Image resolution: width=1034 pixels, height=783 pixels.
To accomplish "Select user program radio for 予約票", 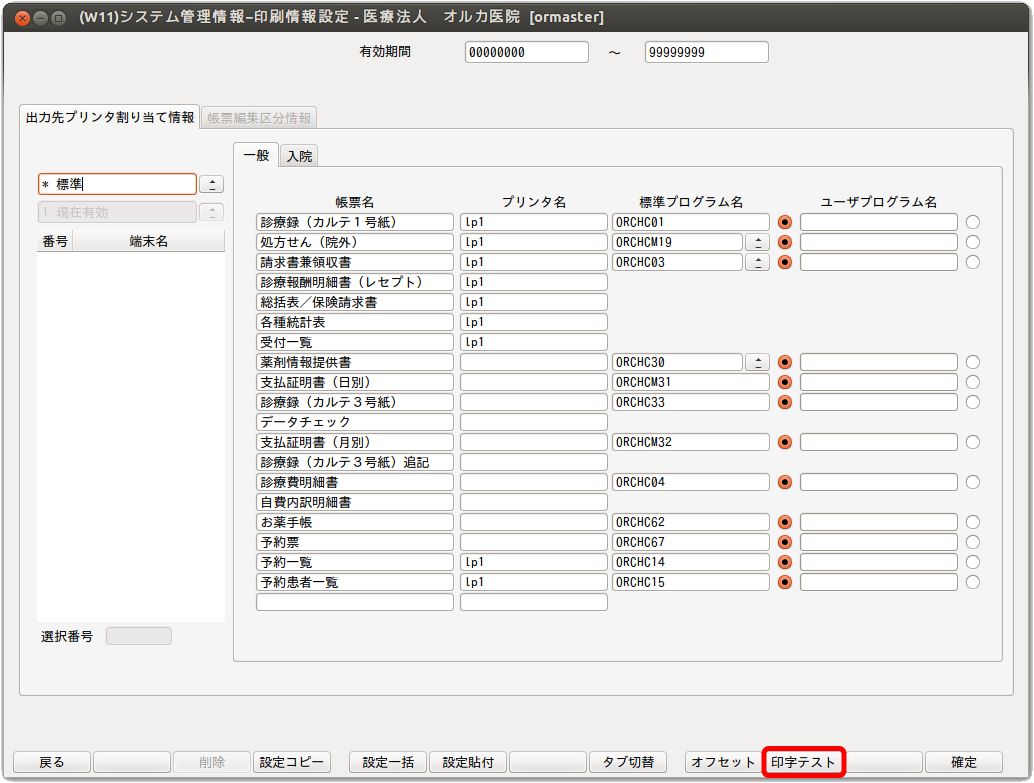I will [x=973, y=542].
